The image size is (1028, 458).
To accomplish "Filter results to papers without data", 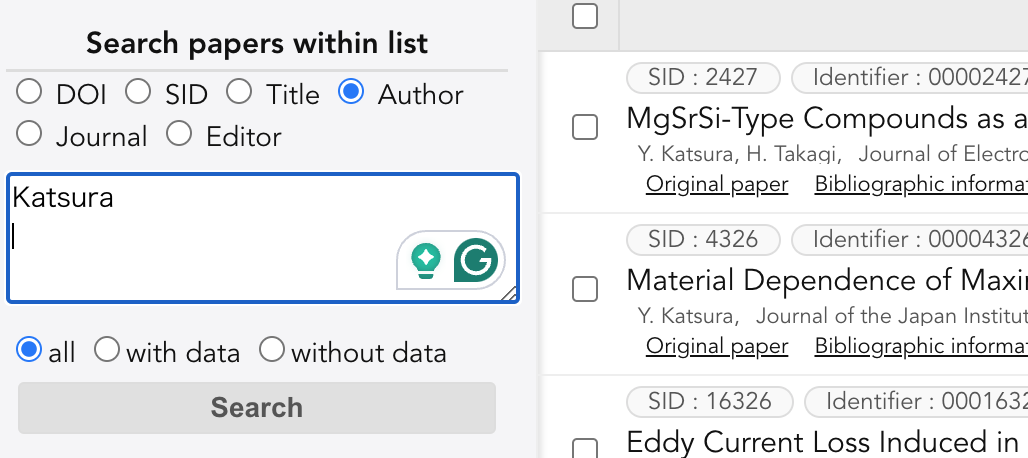I will (x=272, y=350).
